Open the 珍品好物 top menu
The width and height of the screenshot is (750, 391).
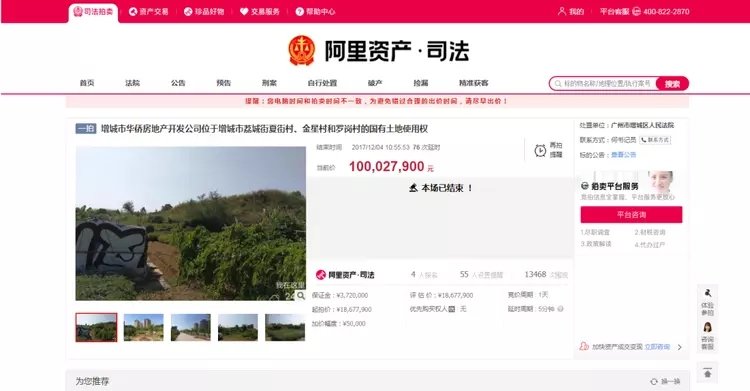coord(204,12)
